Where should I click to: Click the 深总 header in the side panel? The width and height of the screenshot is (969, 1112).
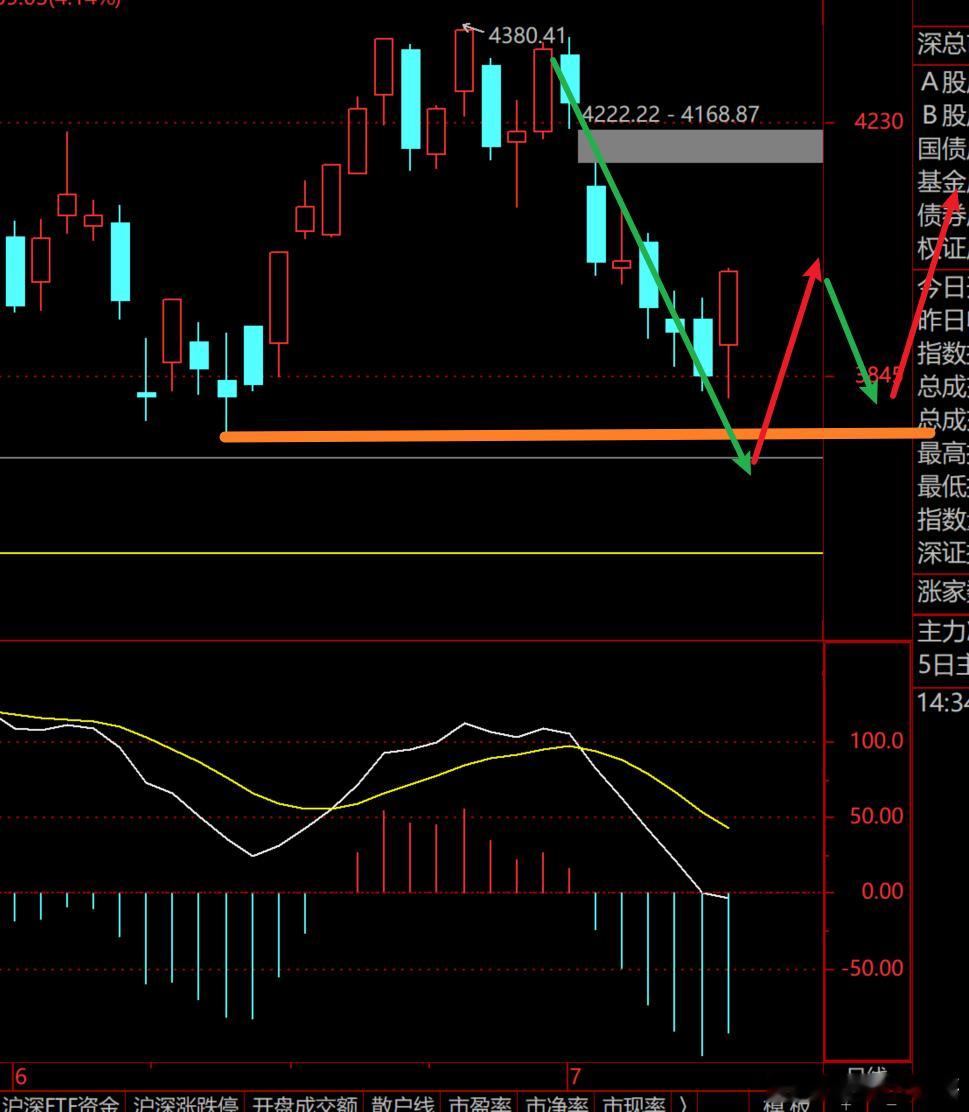pyautogui.click(x=941, y=44)
